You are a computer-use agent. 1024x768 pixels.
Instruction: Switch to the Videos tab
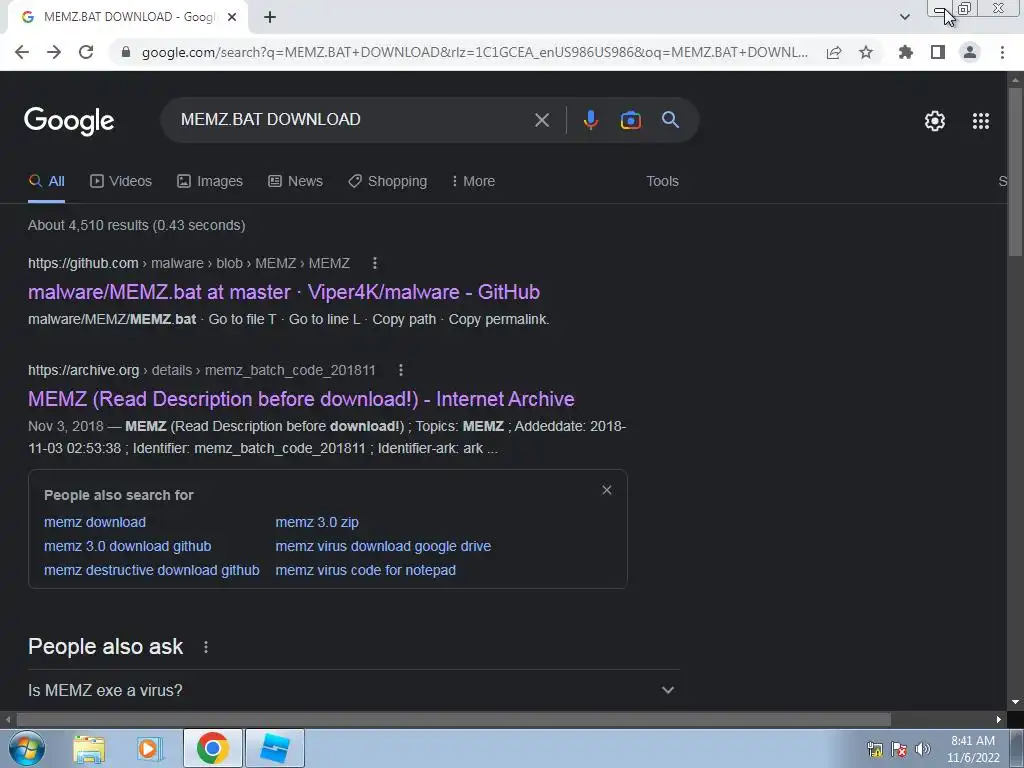coord(121,182)
